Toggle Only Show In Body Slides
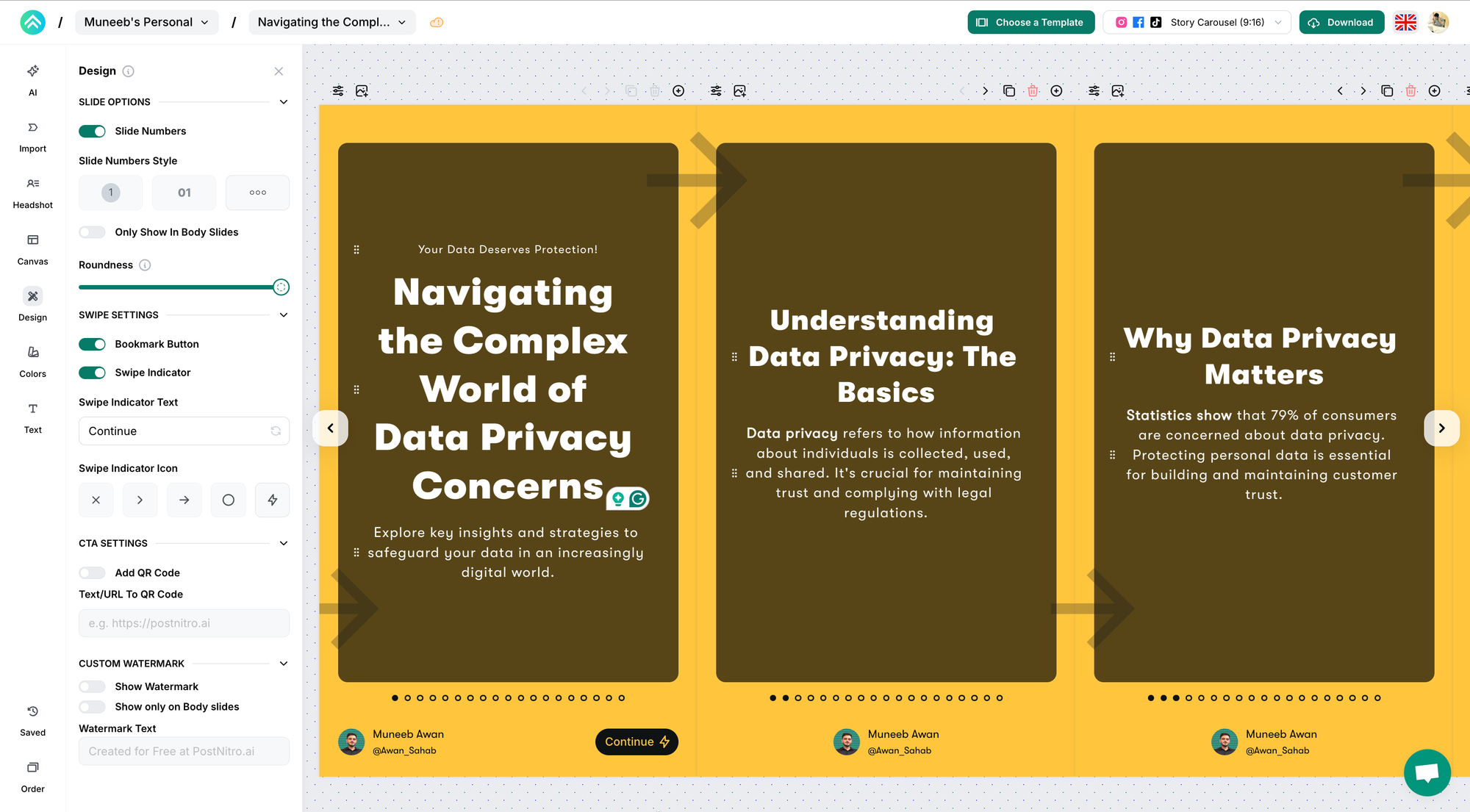Image resolution: width=1470 pixels, height=812 pixels. [x=92, y=232]
